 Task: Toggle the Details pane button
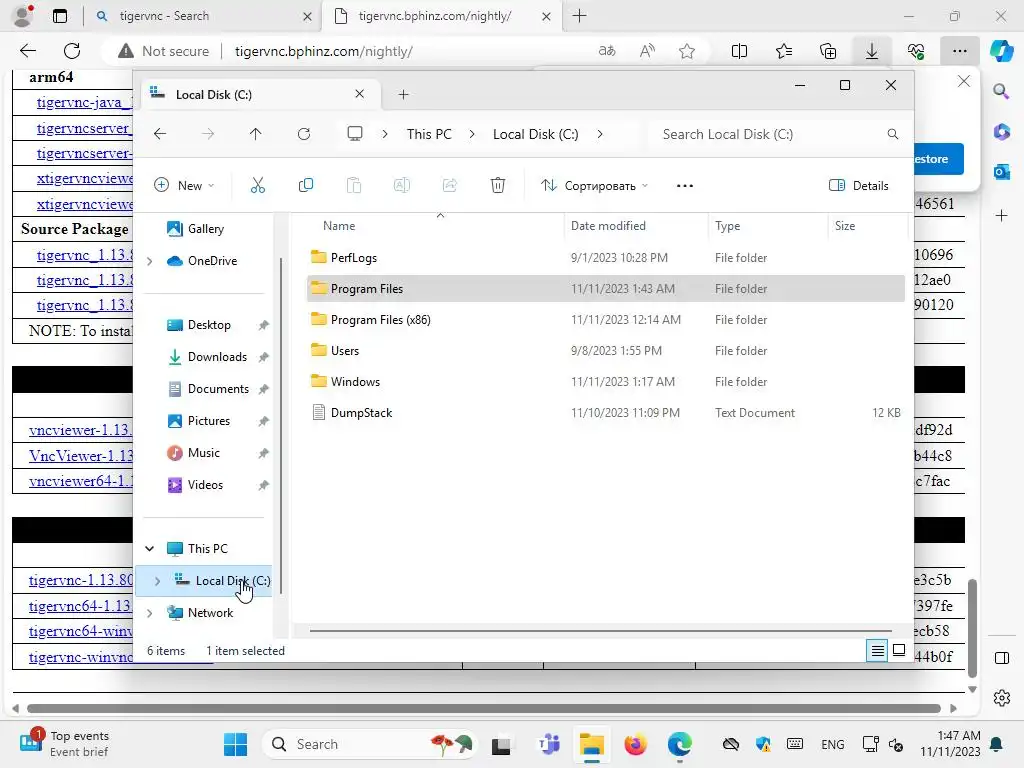tap(858, 185)
